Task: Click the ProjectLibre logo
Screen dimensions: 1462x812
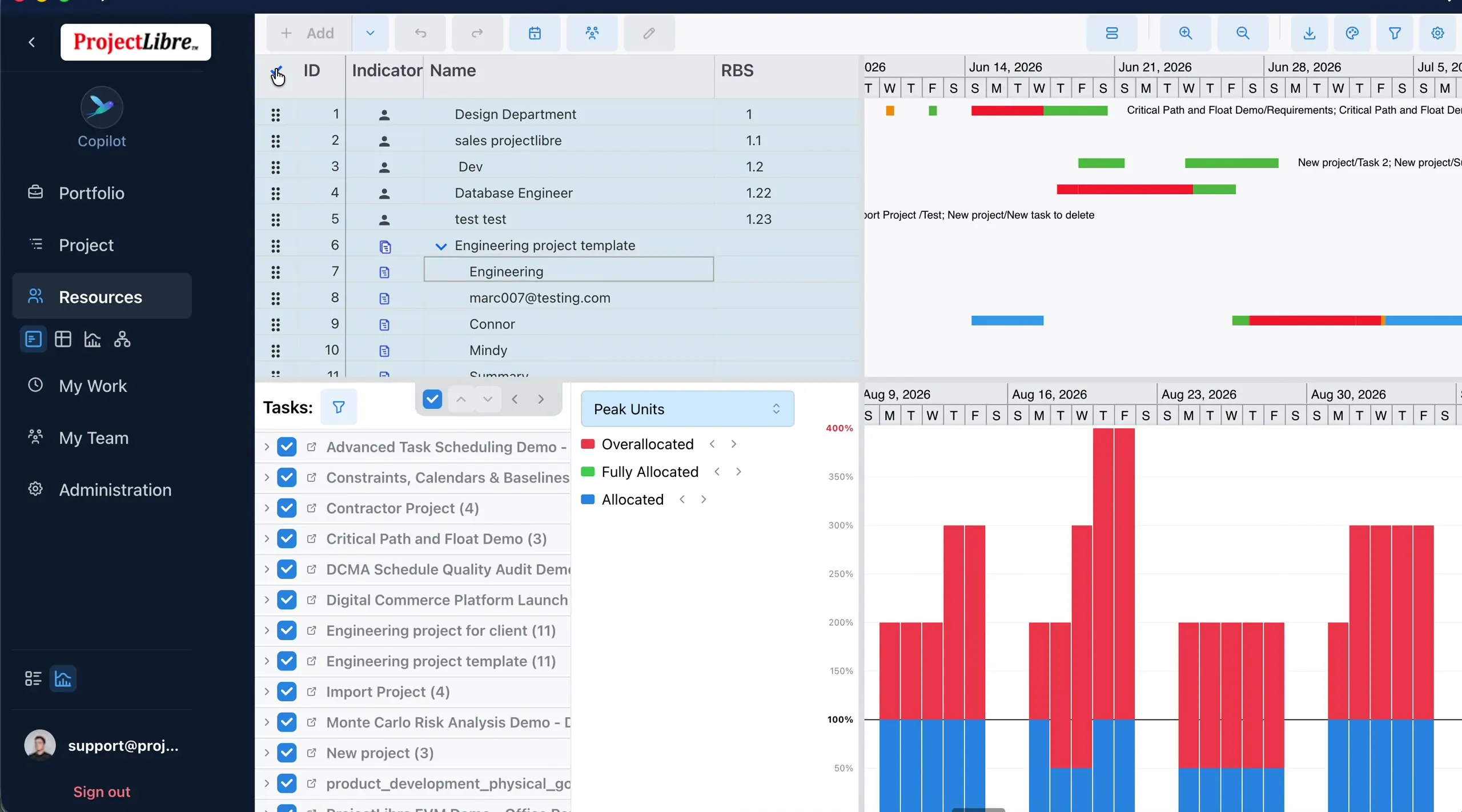Action: click(x=136, y=42)
